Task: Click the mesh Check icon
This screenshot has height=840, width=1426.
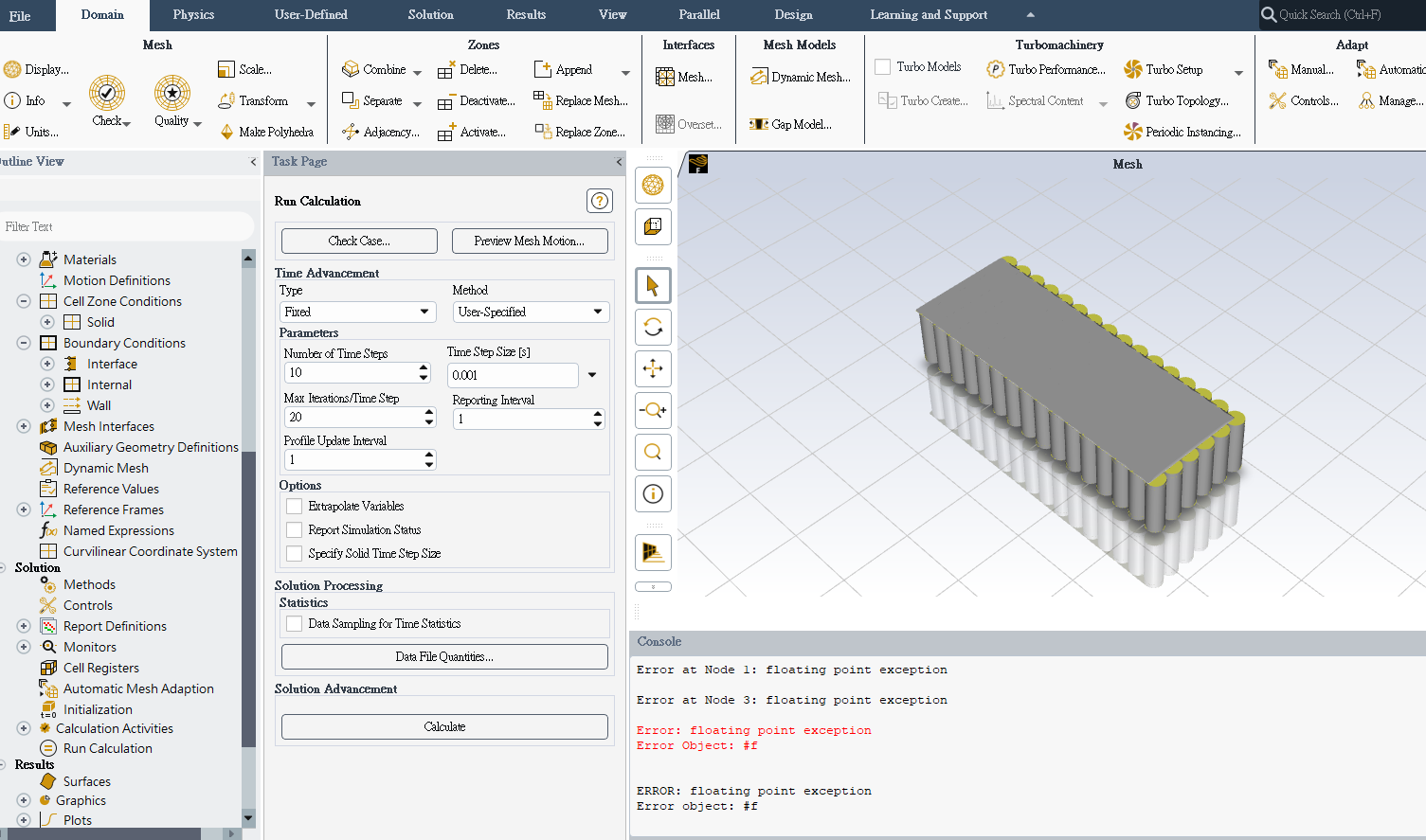Action: 107,94
